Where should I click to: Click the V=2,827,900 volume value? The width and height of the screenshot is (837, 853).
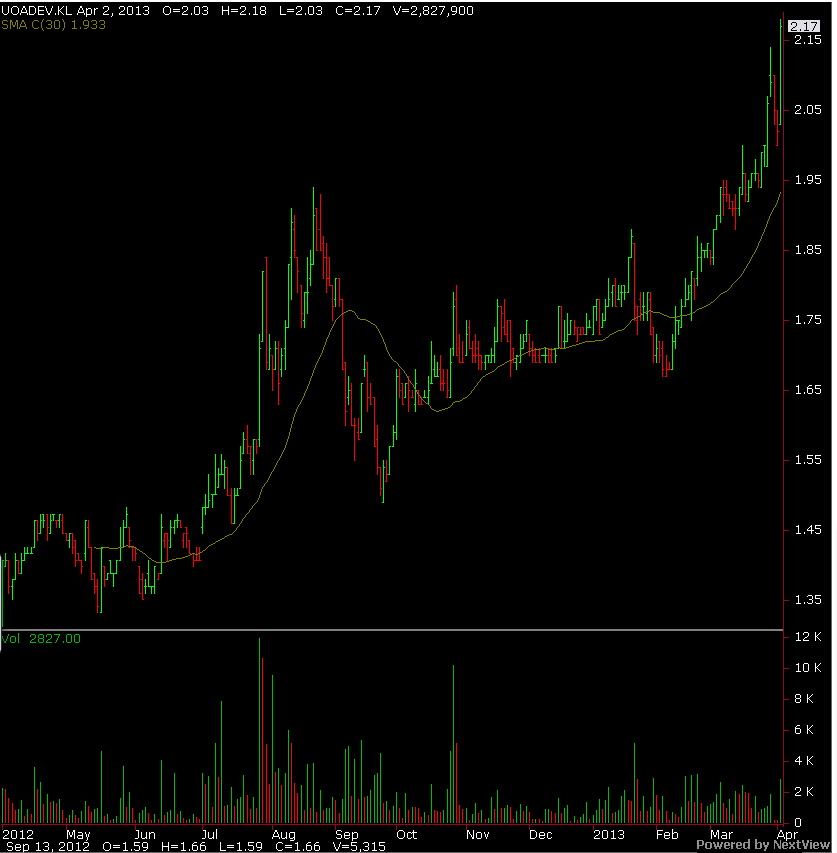[433, 11]
